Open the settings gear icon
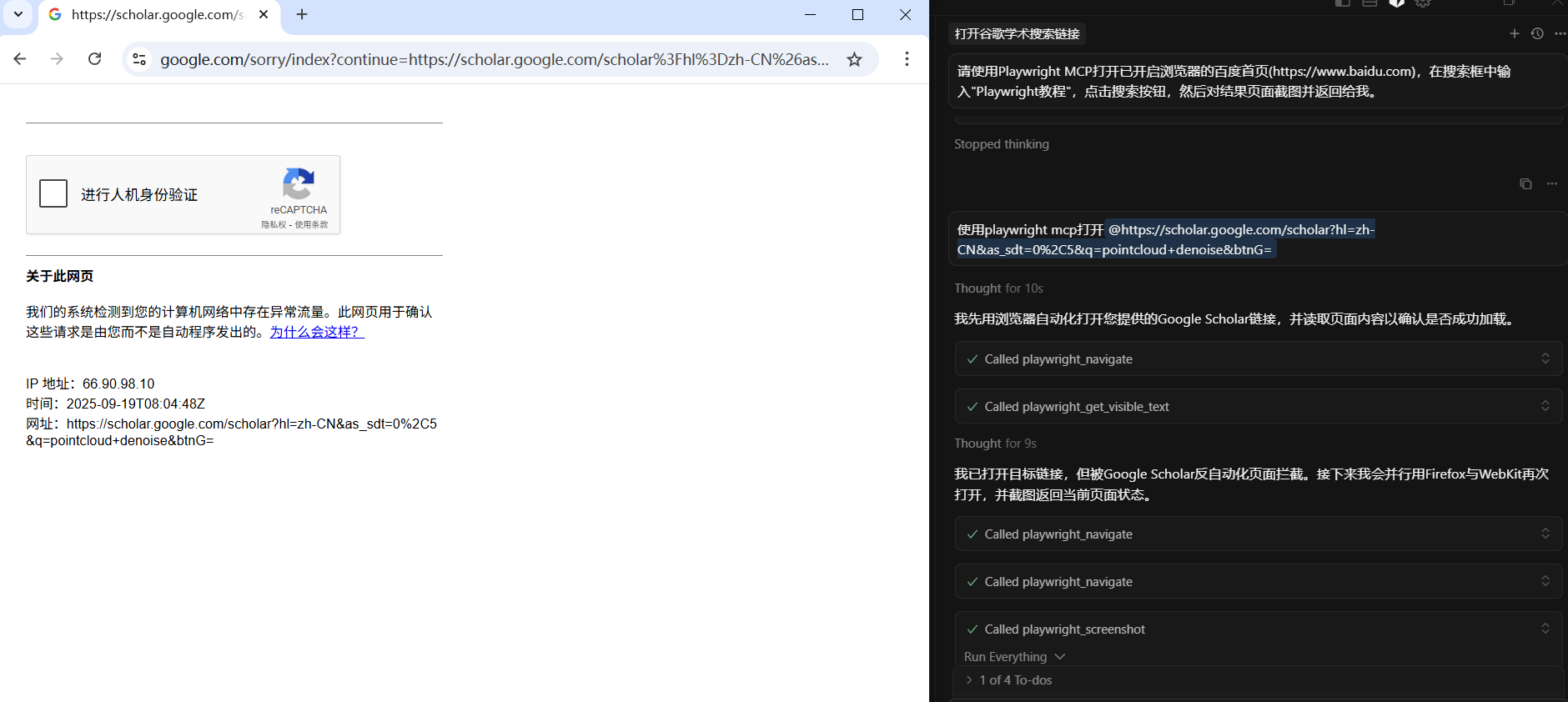This screenshot has width=1568, height=702. coord(1423,3)
